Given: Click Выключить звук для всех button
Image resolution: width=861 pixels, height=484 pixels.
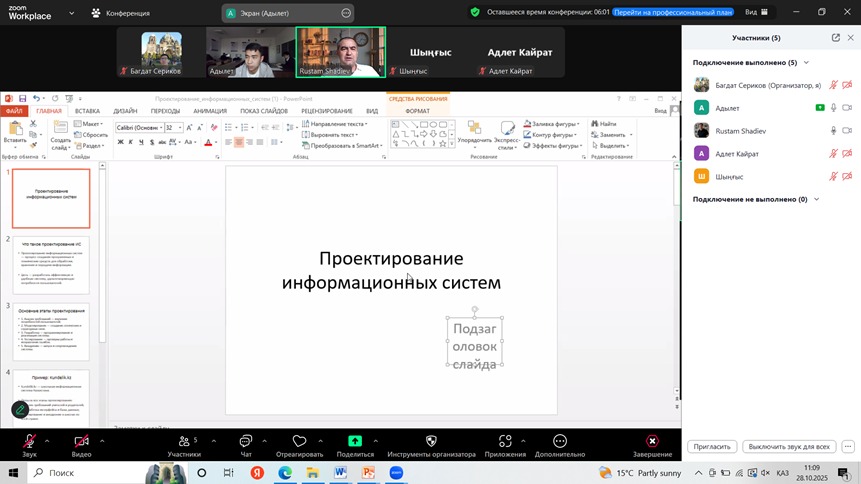Looking at the screenshot, I should click(790, 447).
